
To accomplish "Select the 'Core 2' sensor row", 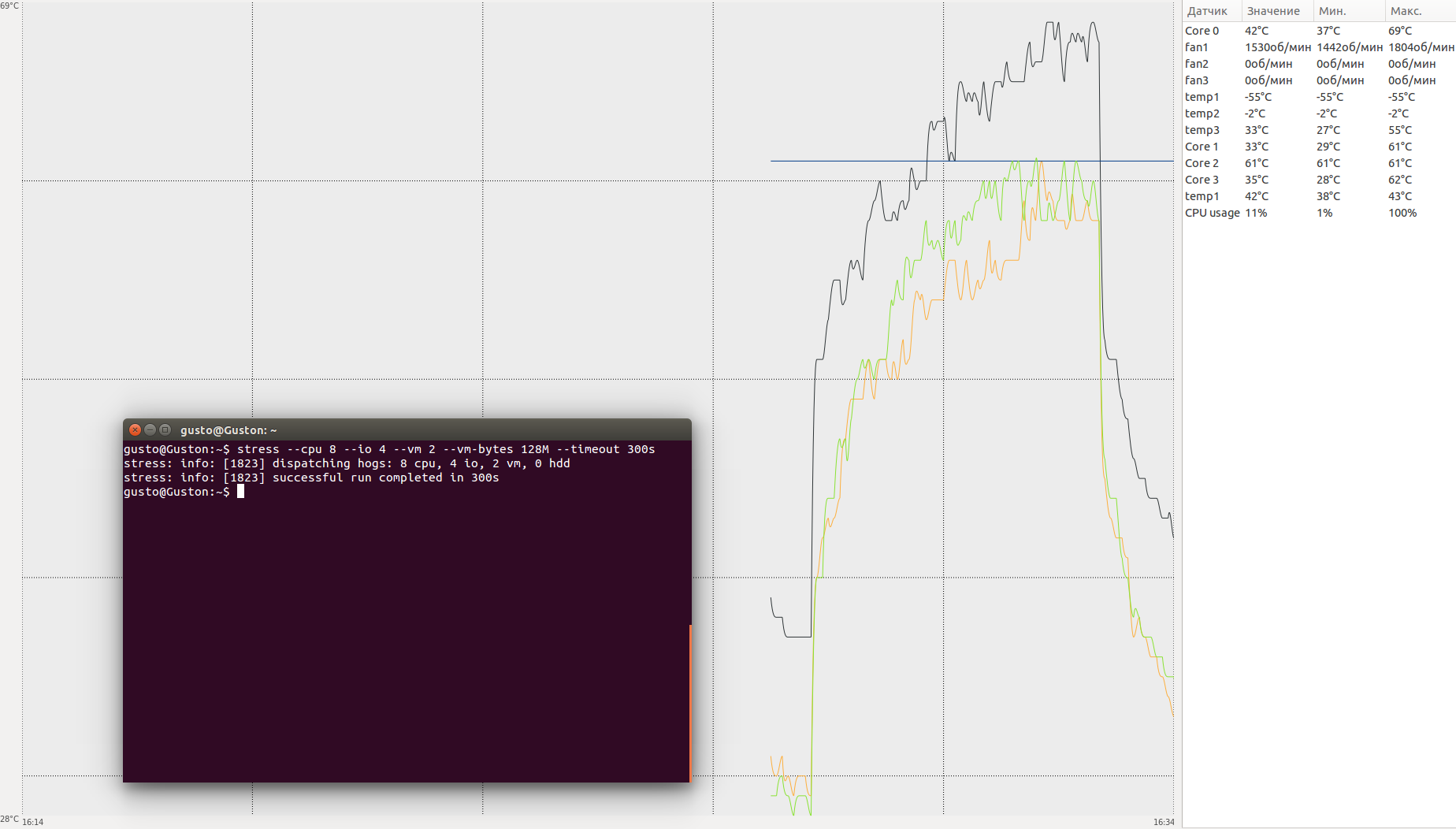I will pyautogui.click(x=1319, y=163).
